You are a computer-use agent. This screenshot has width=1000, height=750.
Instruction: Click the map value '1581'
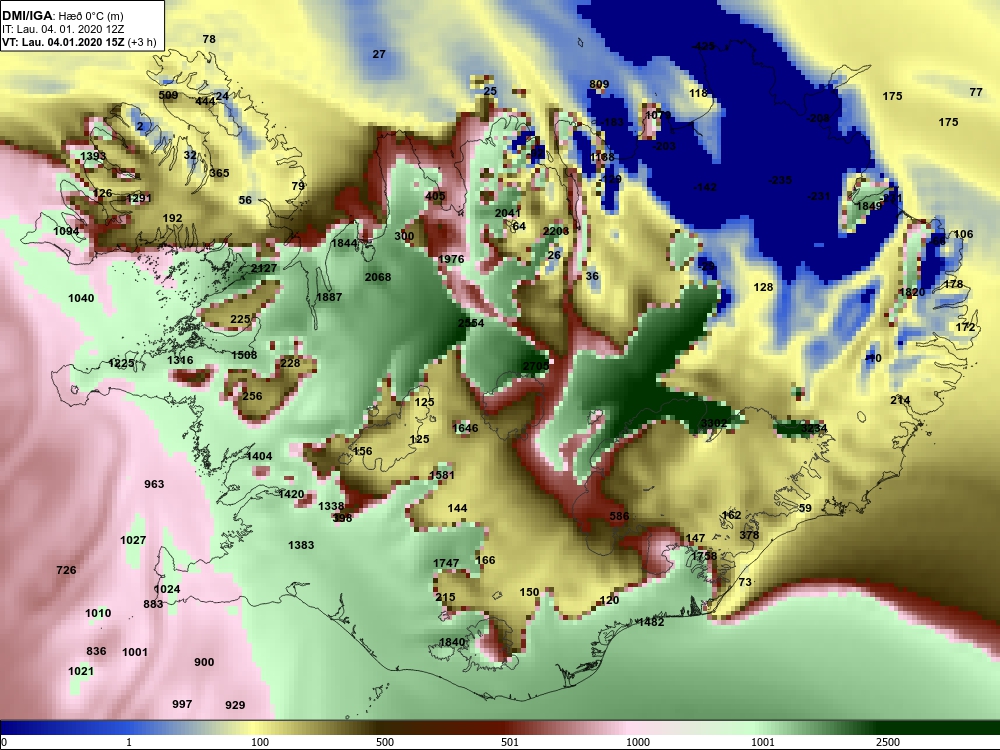point(442,475)
